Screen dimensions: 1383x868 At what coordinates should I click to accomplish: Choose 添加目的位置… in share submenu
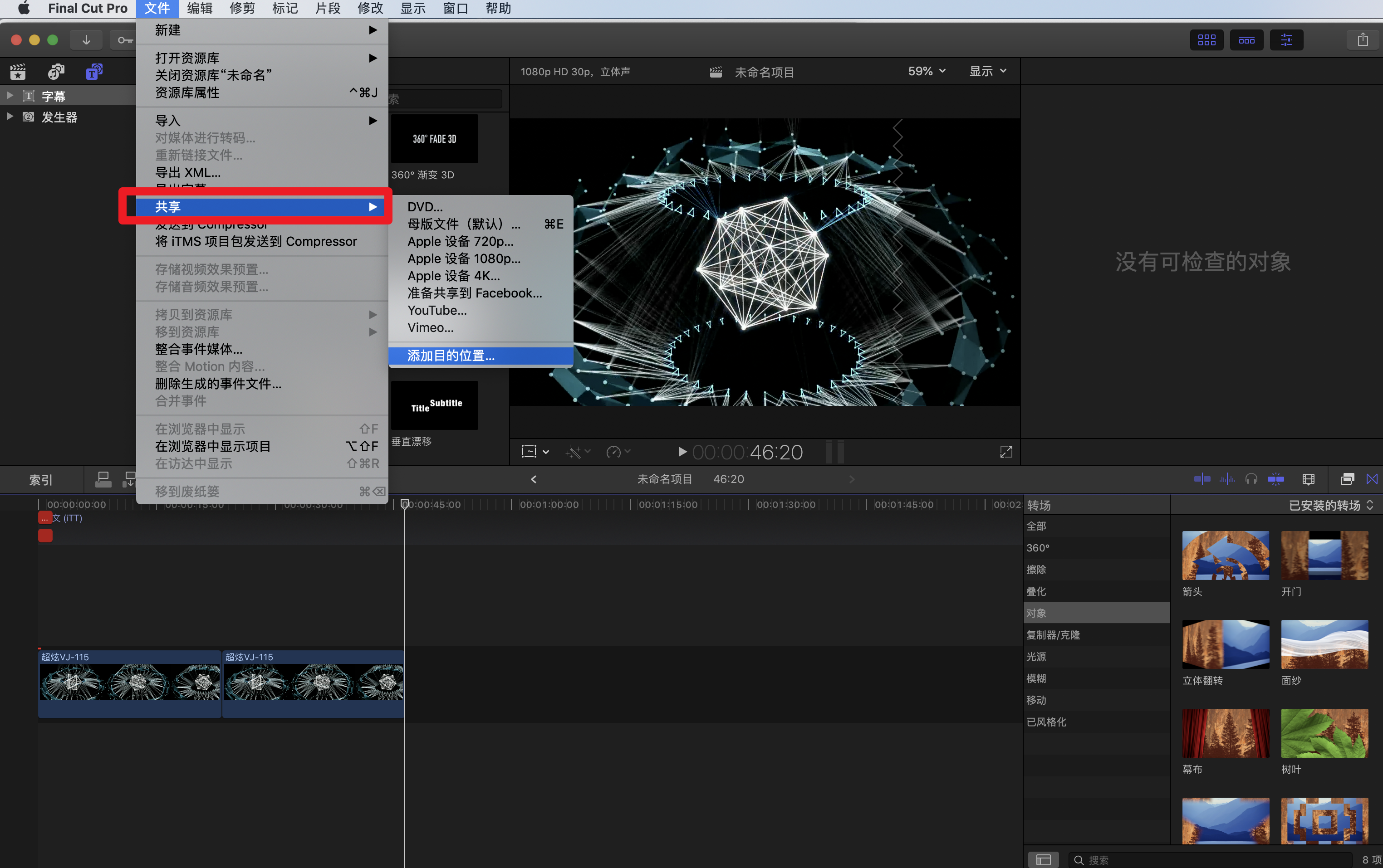(x=481, y=356)
